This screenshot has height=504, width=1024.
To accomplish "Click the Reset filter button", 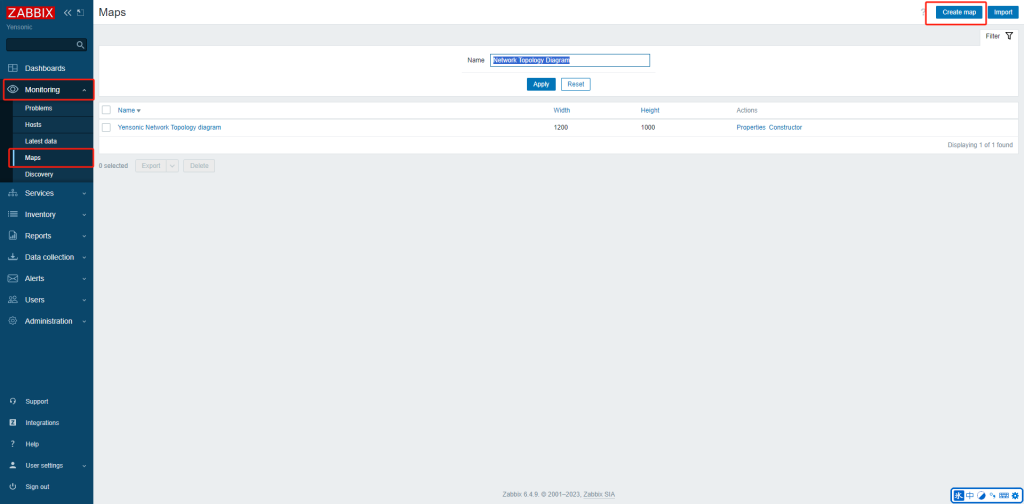I will pyautogui.click(x=576, y=84).
